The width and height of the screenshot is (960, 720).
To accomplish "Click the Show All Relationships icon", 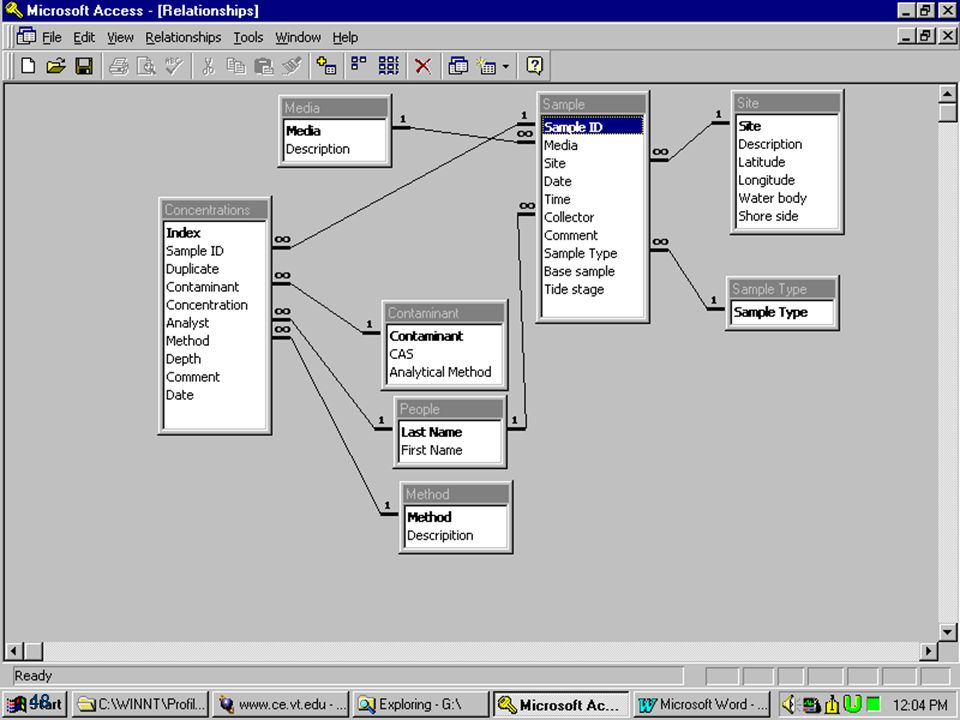I will [388, 66].
